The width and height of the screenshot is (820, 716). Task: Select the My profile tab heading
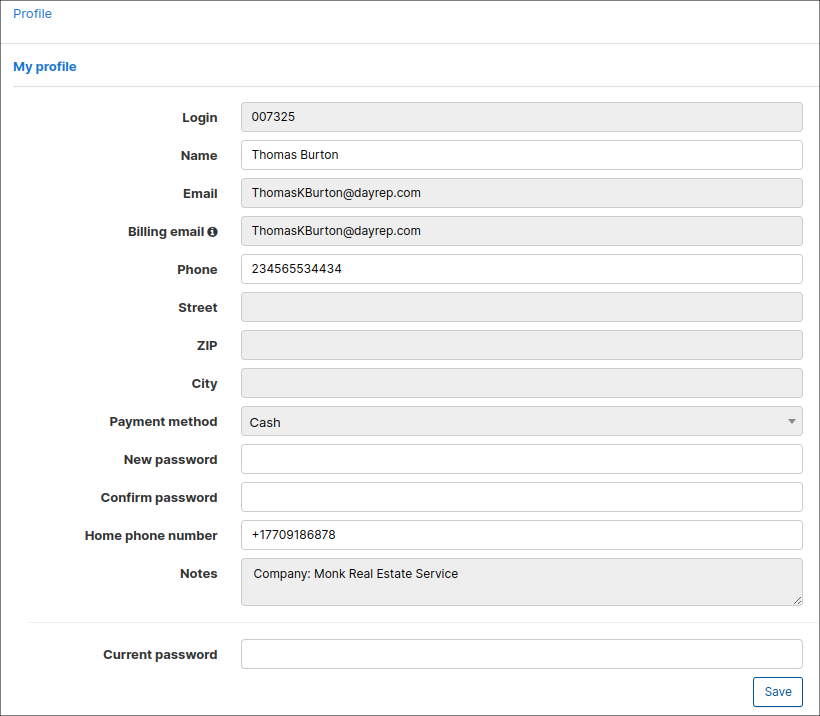[45, 67]
